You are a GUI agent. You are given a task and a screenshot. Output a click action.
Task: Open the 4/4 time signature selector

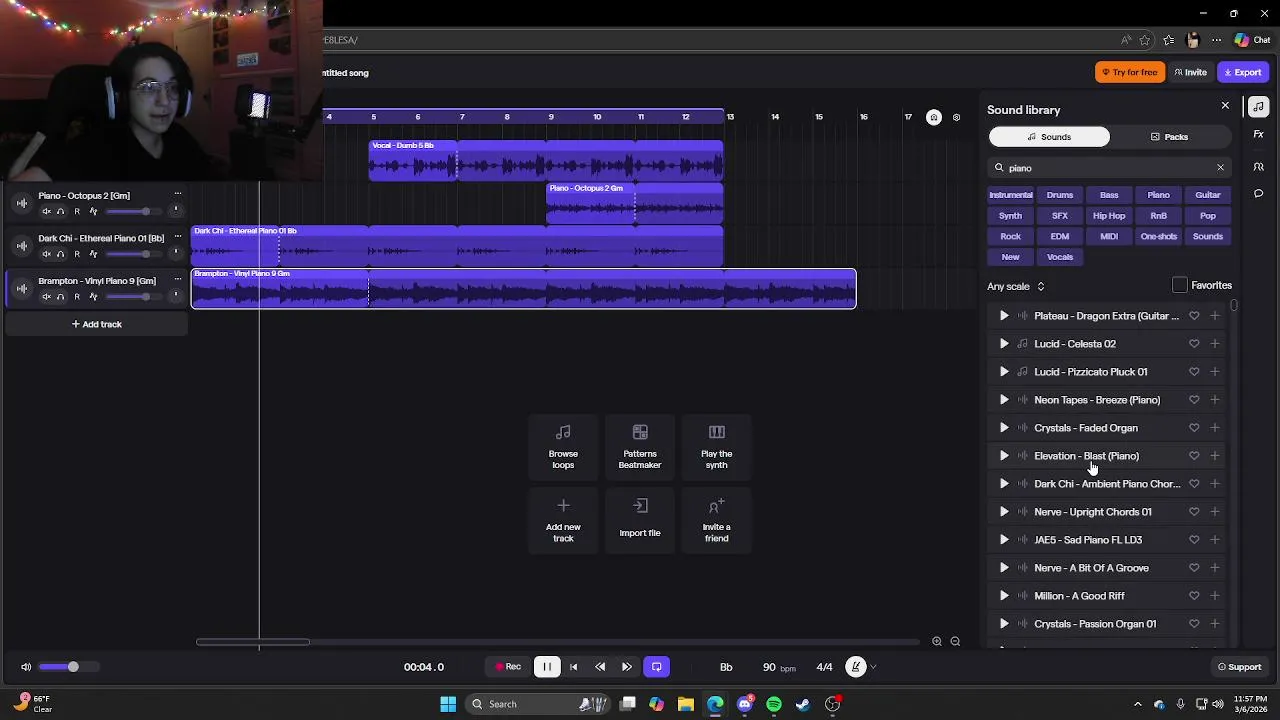(824, 667)
